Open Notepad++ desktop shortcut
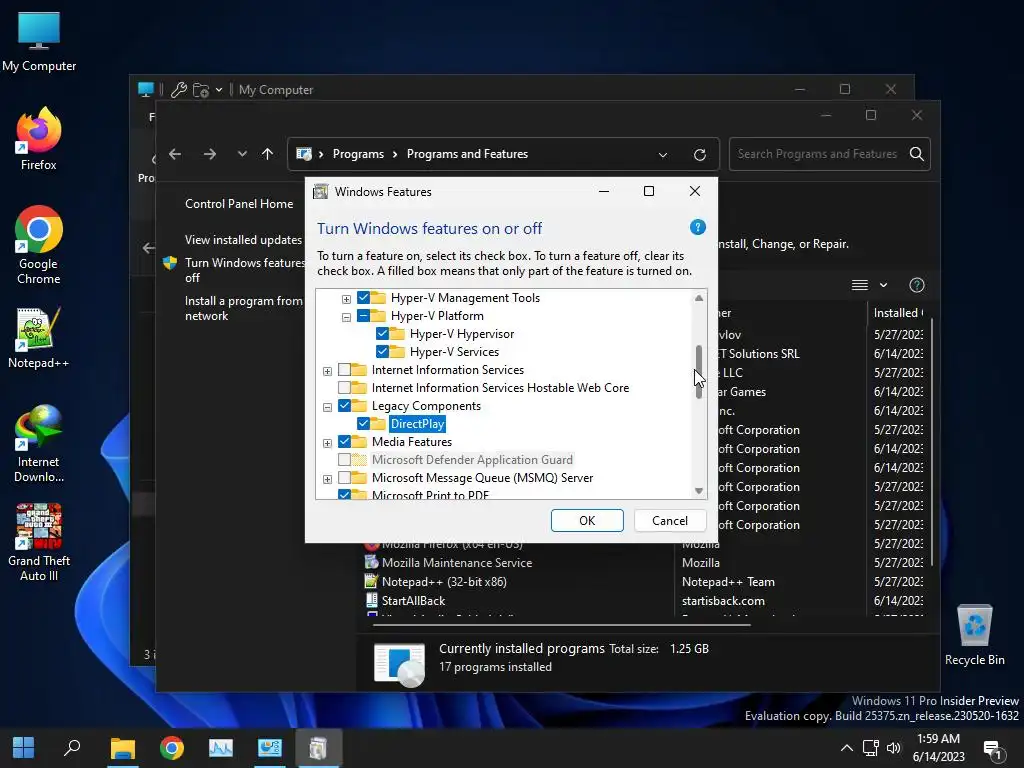Image resolution: width=1024 pixels, height=768 pixels. point(39,338)
